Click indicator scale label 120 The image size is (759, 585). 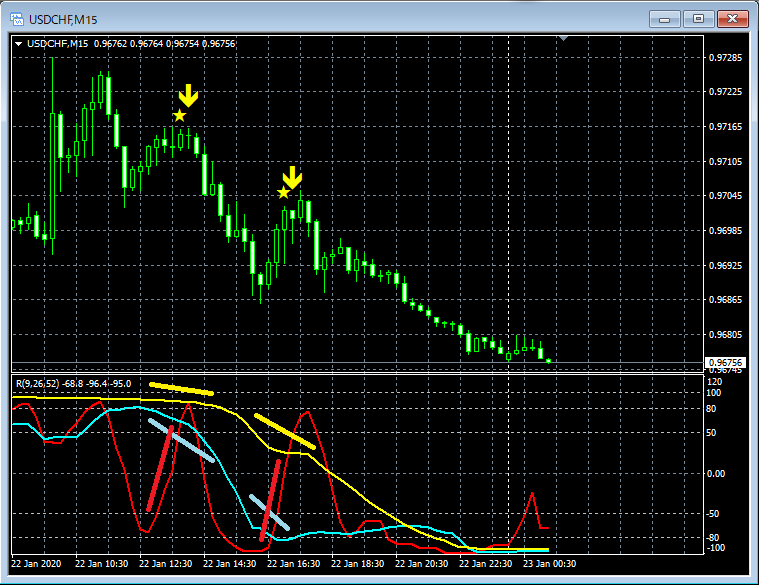pos(714,382)
